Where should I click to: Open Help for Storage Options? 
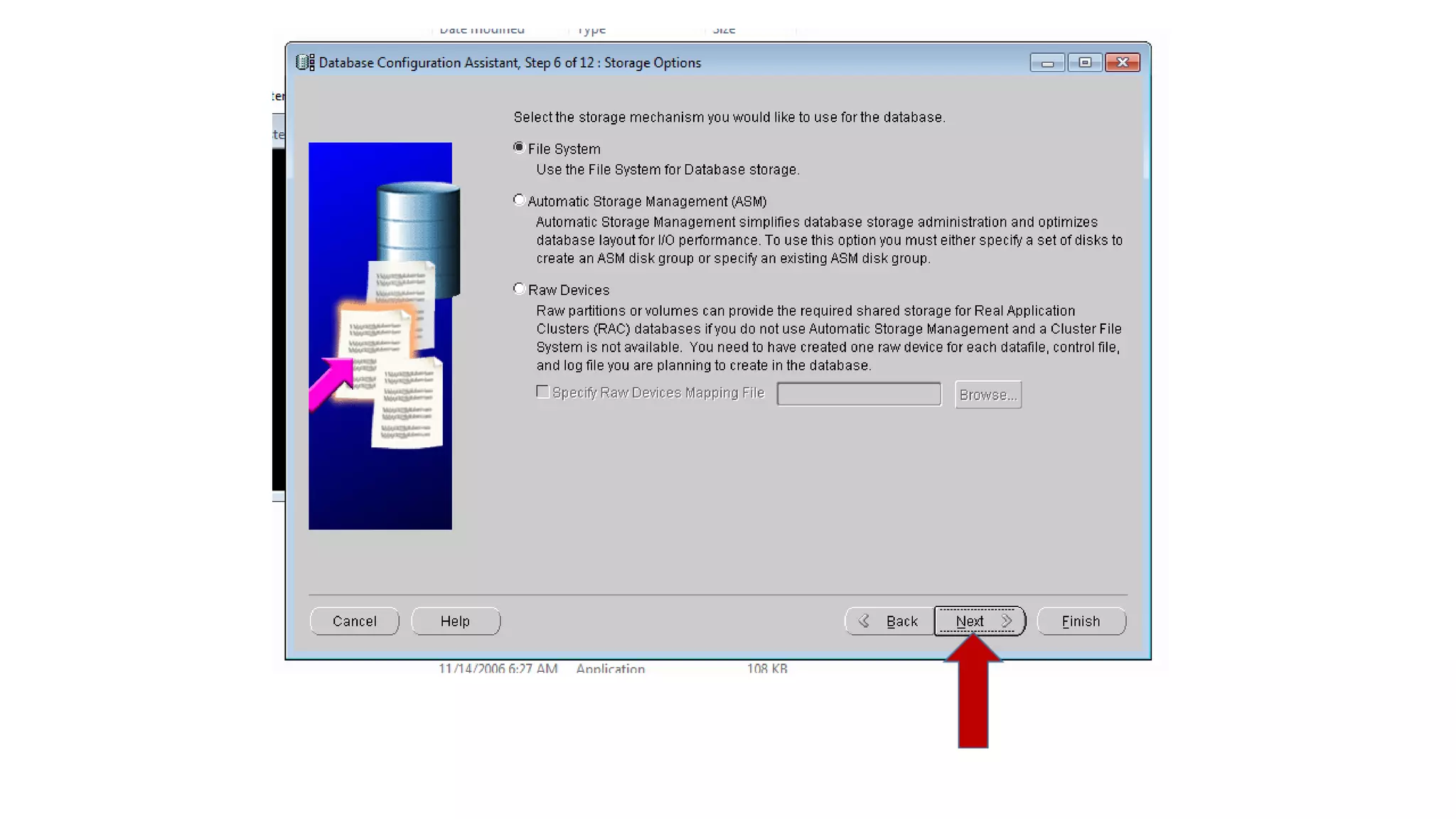pyautogui.click(x=455, y=621)
